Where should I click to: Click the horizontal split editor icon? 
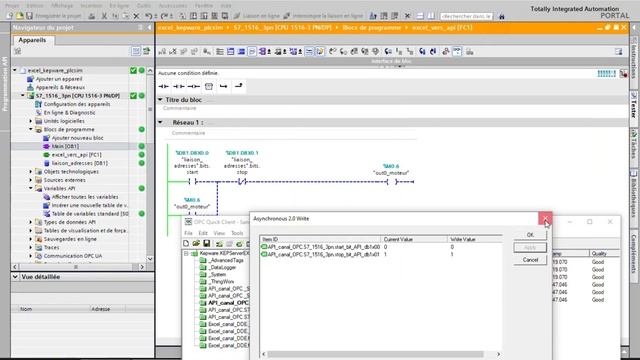point(420,16)
